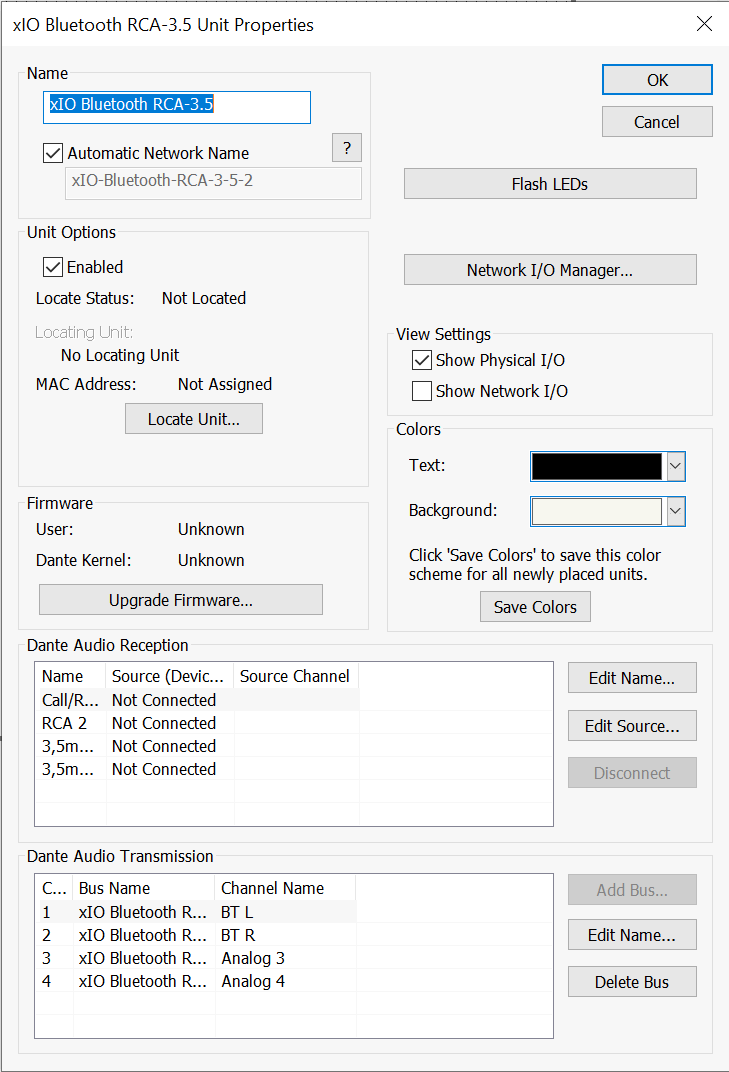Click the Source Channel column header

click(x=296, y=676)
